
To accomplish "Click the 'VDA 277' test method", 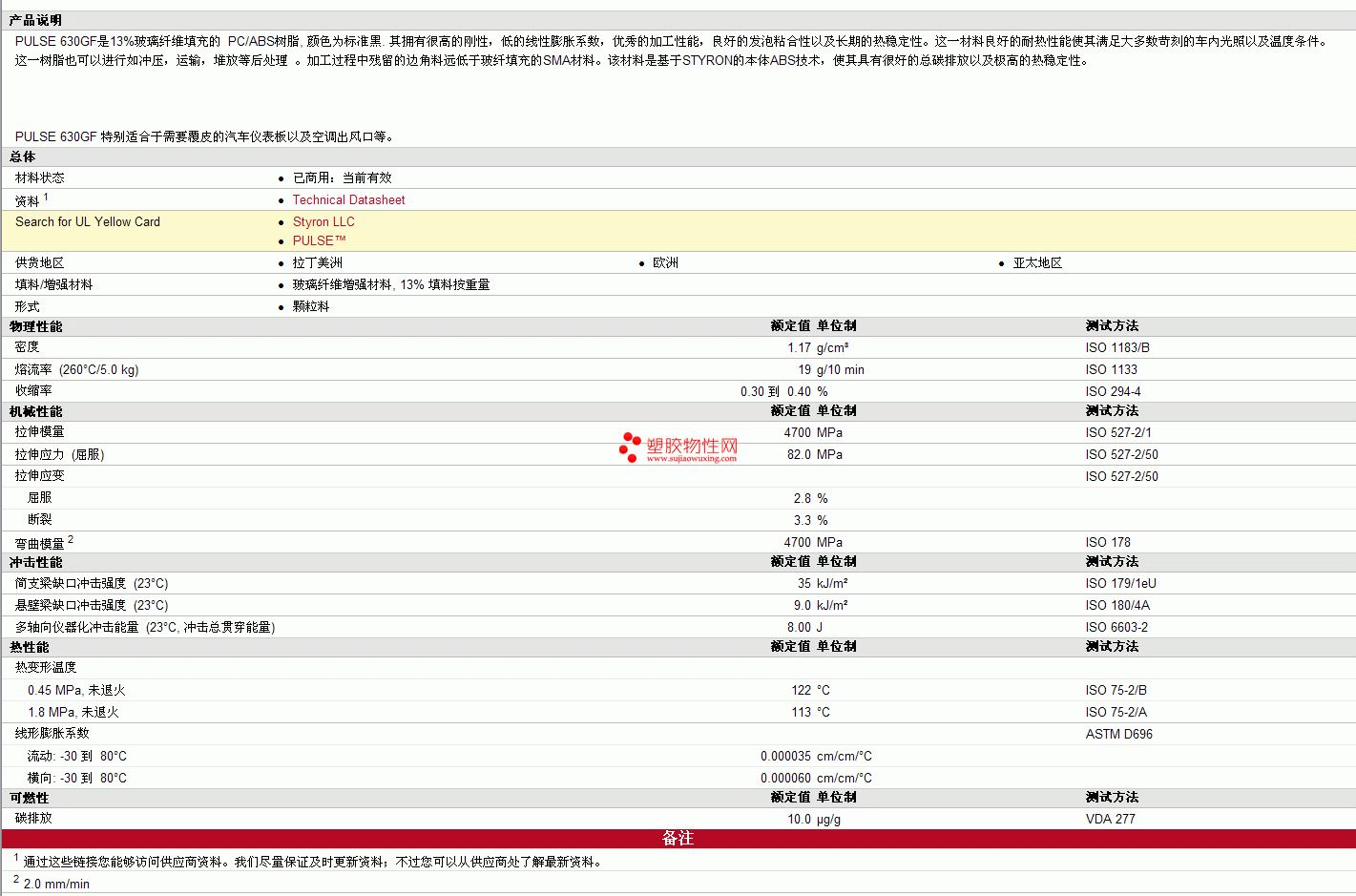I will tap(1111, 820).
